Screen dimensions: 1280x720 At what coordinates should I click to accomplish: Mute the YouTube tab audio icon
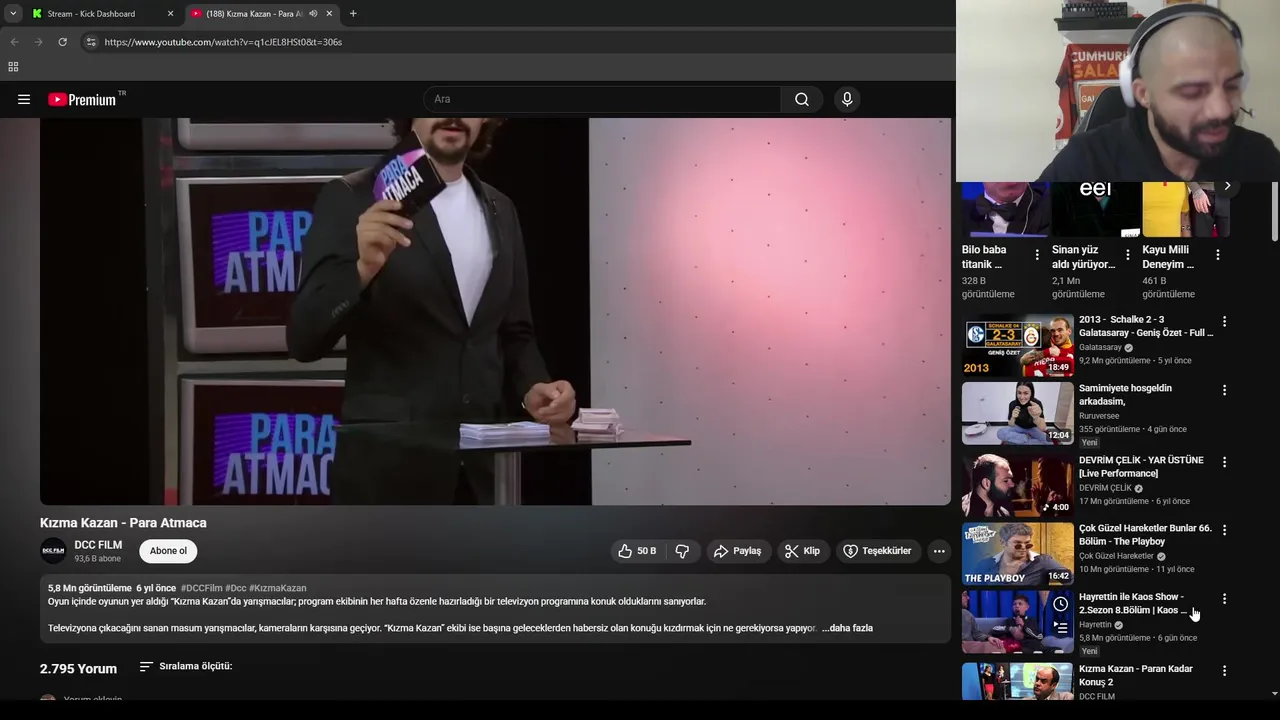pos(313,14)
